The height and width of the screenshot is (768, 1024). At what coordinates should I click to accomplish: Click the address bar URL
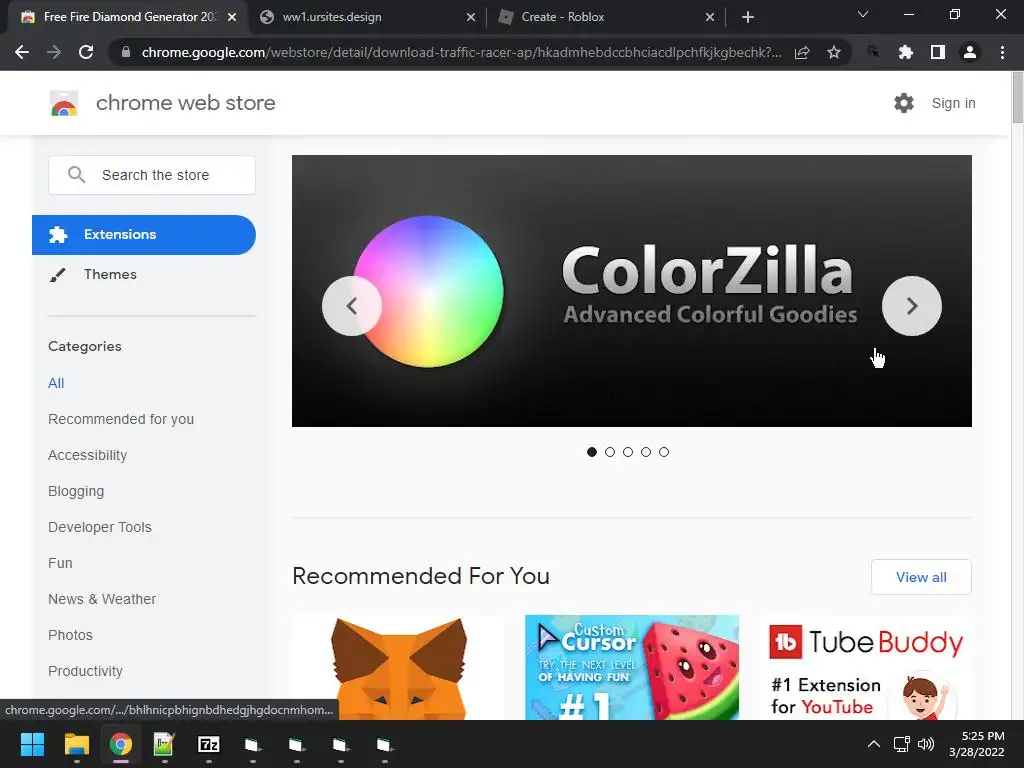pyautogui.click(x=461, y=52)
